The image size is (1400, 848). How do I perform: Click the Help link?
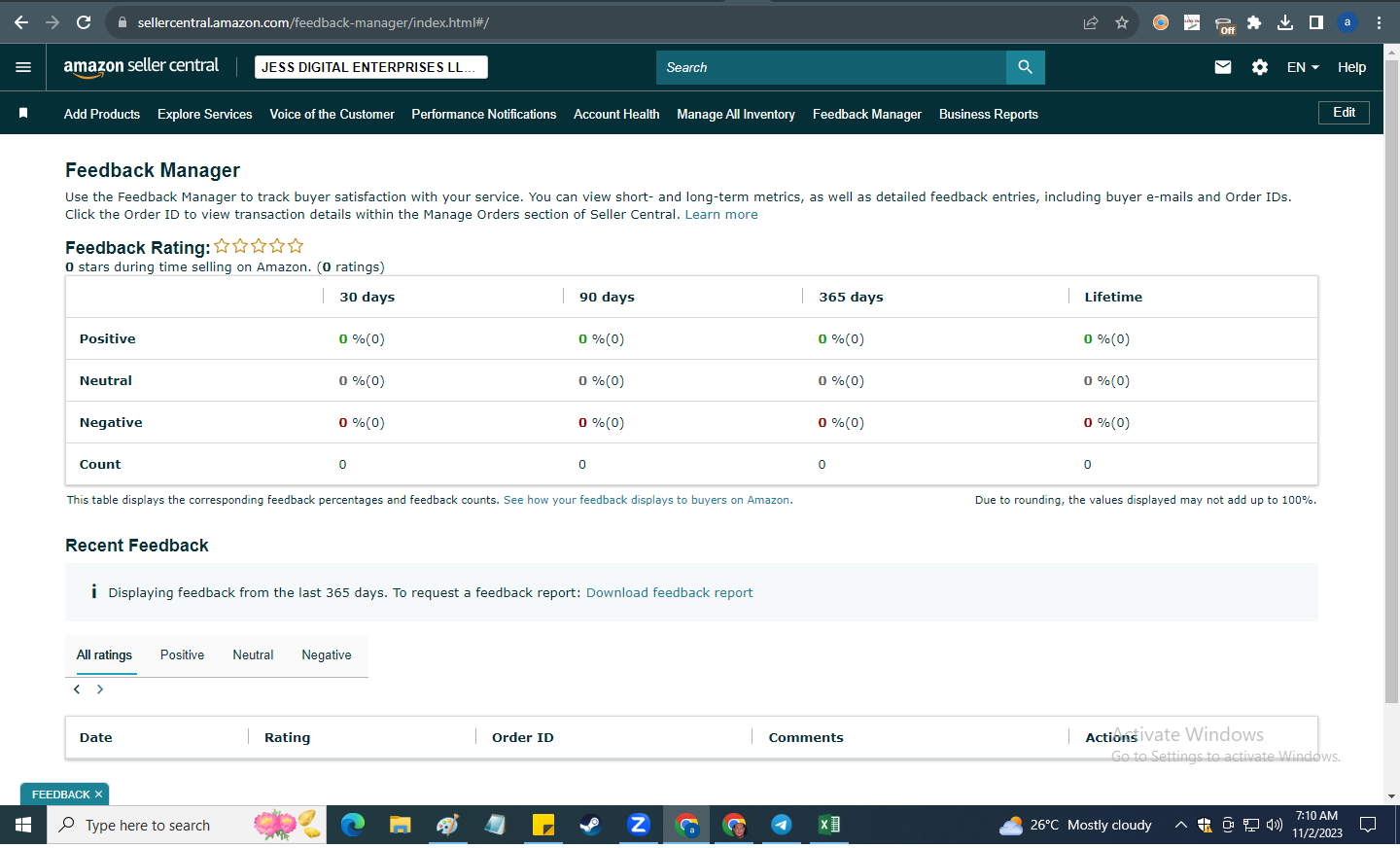click(1351, 67)
